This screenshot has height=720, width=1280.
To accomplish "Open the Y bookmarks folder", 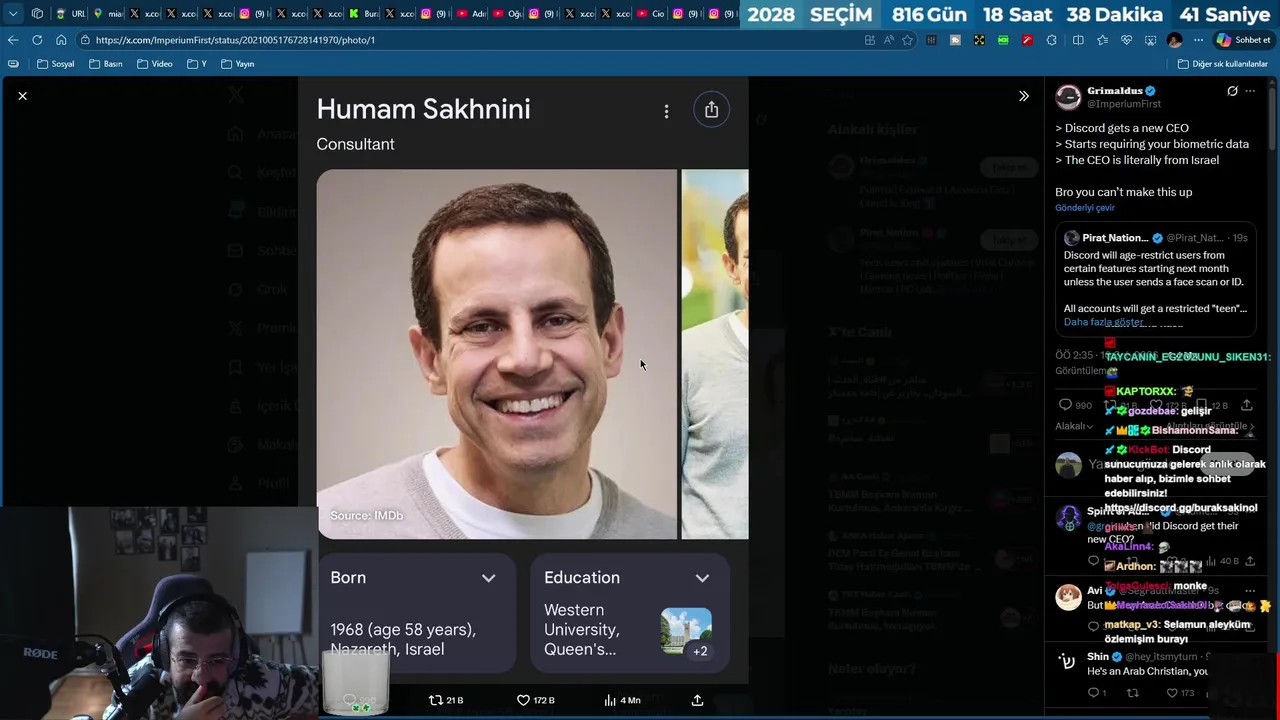I will [x=197, y=64].
